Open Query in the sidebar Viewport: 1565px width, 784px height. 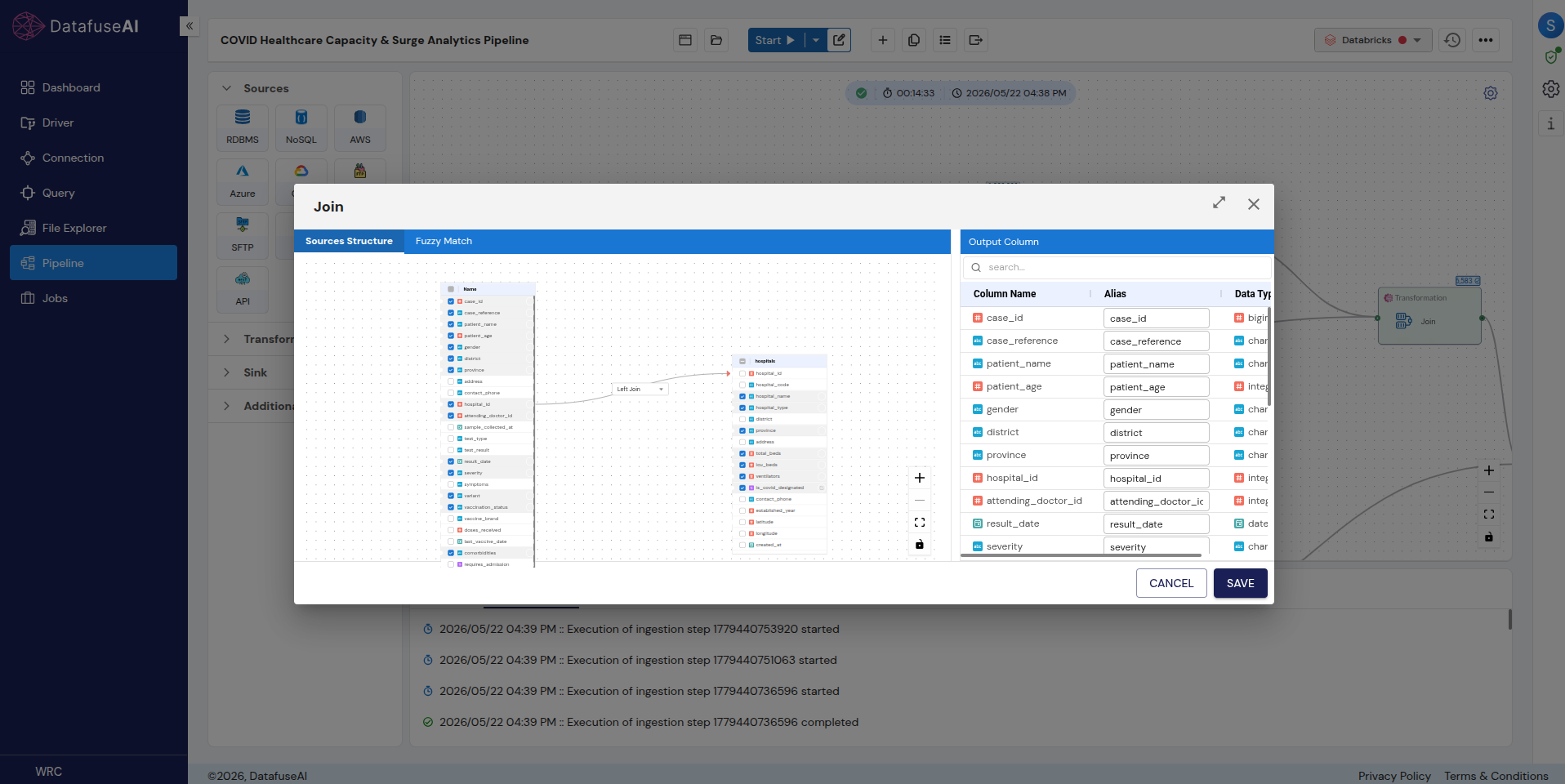[93, 193]
